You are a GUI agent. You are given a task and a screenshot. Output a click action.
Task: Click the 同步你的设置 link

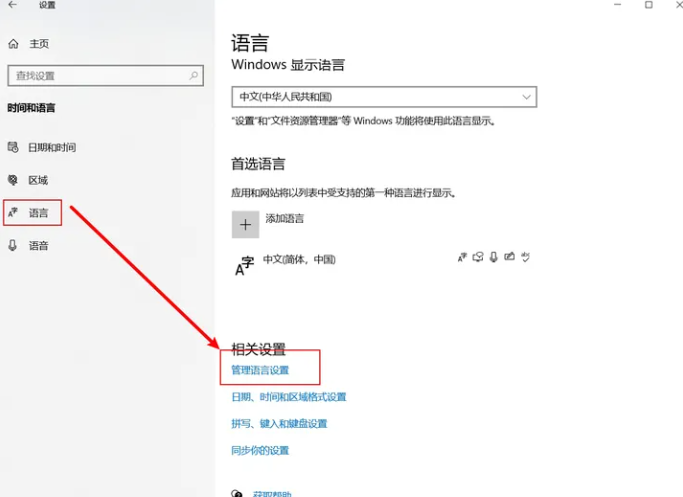[x=260, y=451]
